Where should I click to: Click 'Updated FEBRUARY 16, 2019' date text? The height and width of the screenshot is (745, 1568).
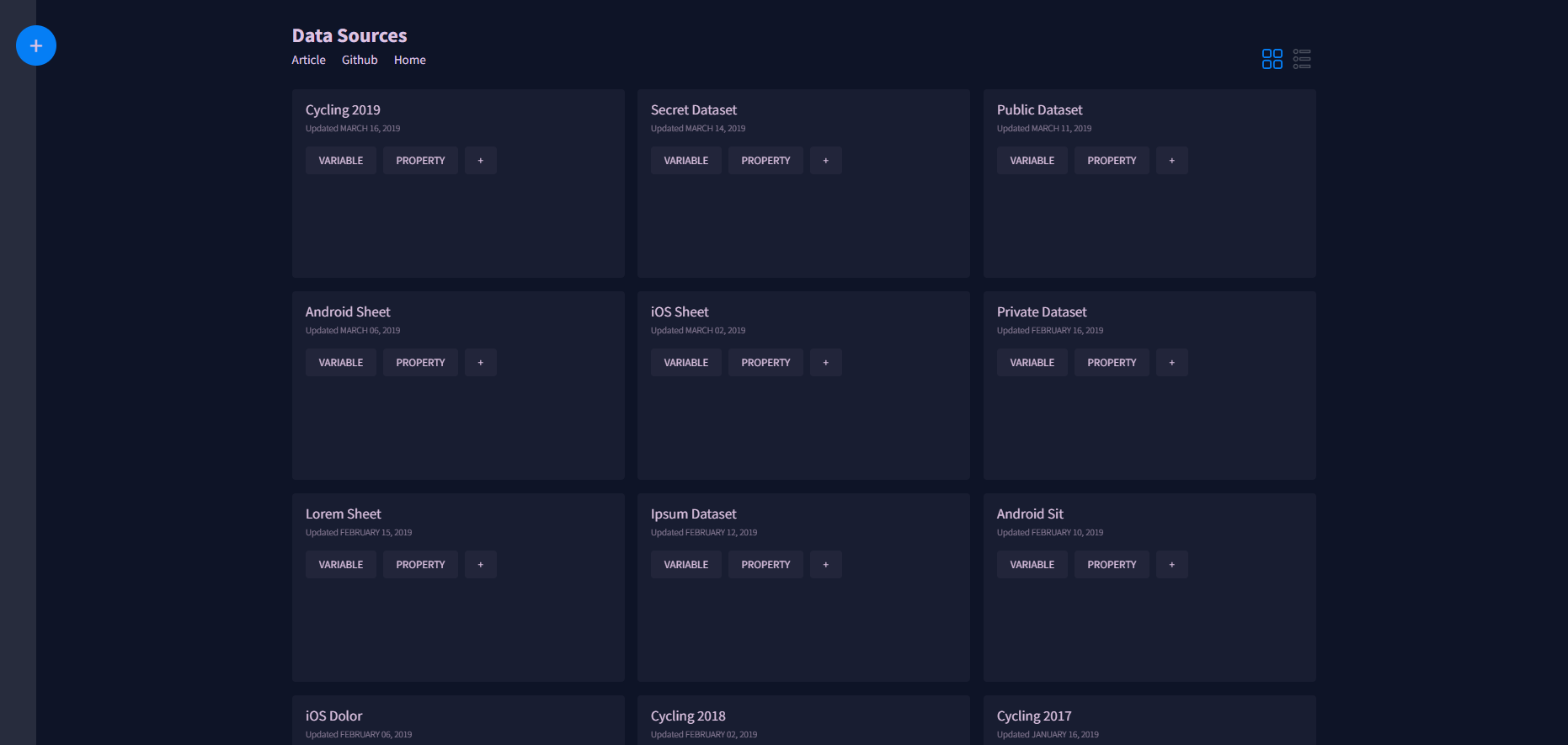point(1050,331)
